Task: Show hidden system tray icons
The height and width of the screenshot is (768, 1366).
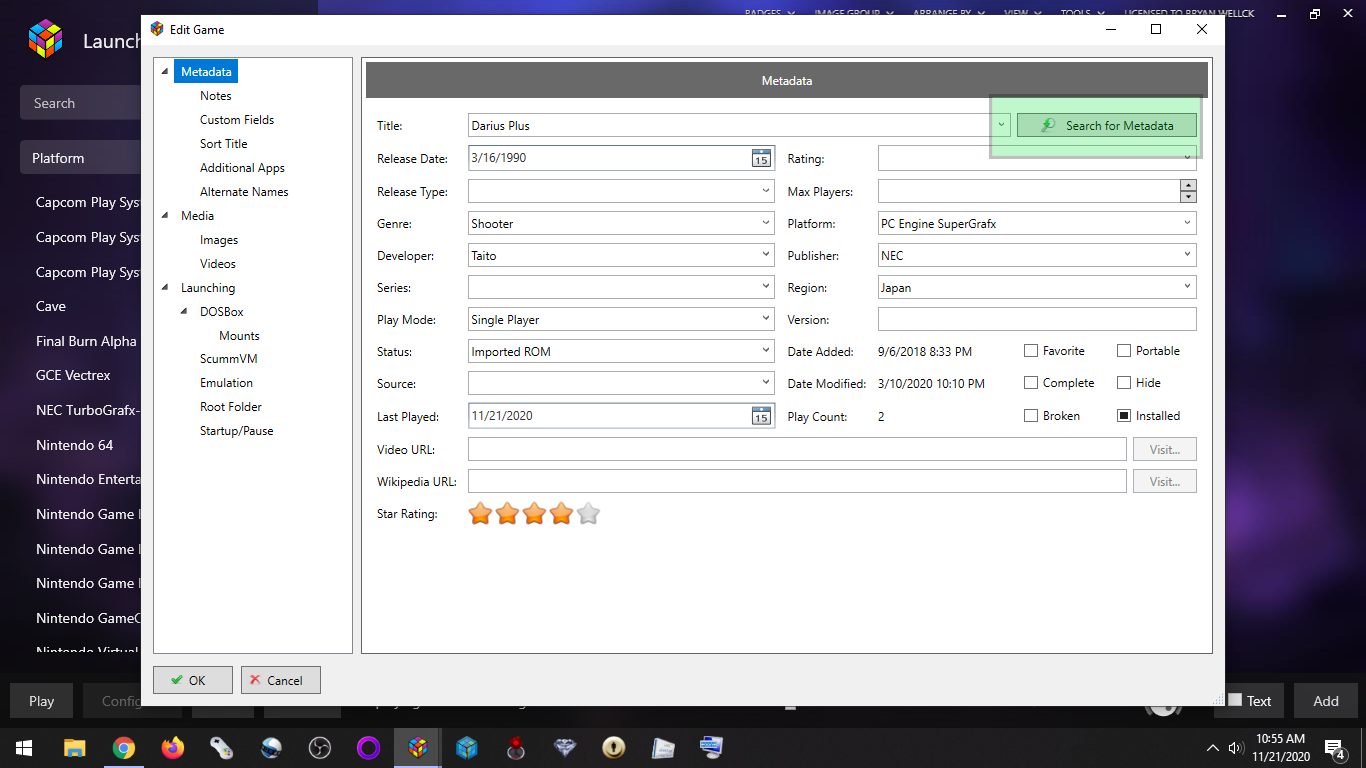Action: (x=1213, y=747)
